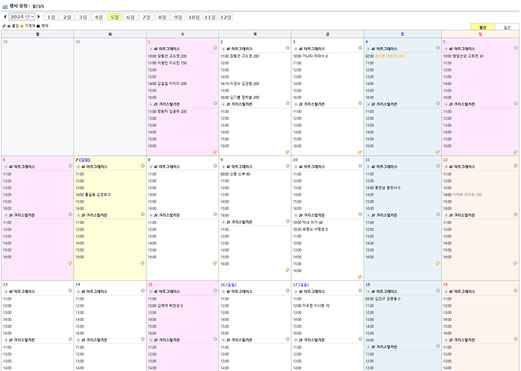Screen dimensions: 521x371
Task: Switch to the 9월 month tab
Action: tap(178, 17)
